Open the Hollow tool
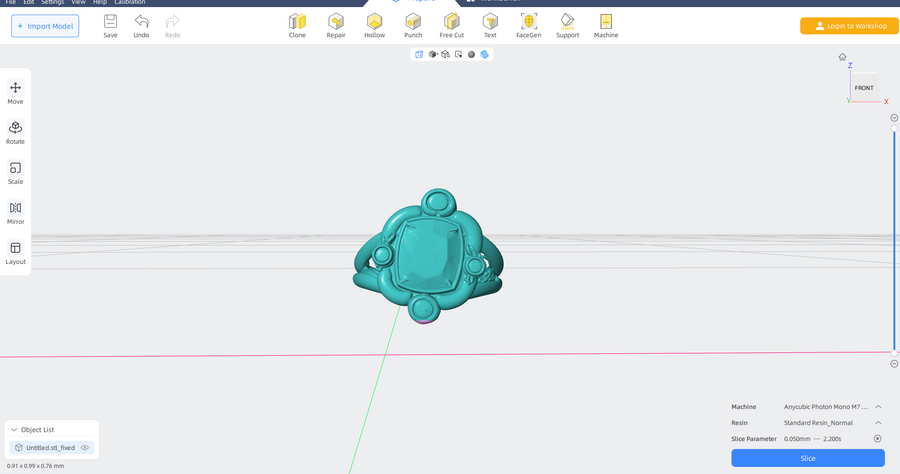900x474 pixels. pos(374,26)
